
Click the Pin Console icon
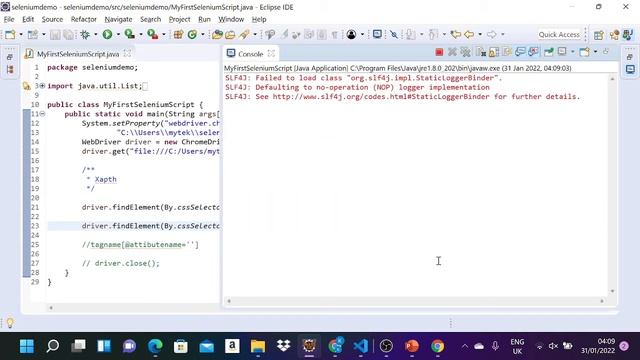pos(549,52)
